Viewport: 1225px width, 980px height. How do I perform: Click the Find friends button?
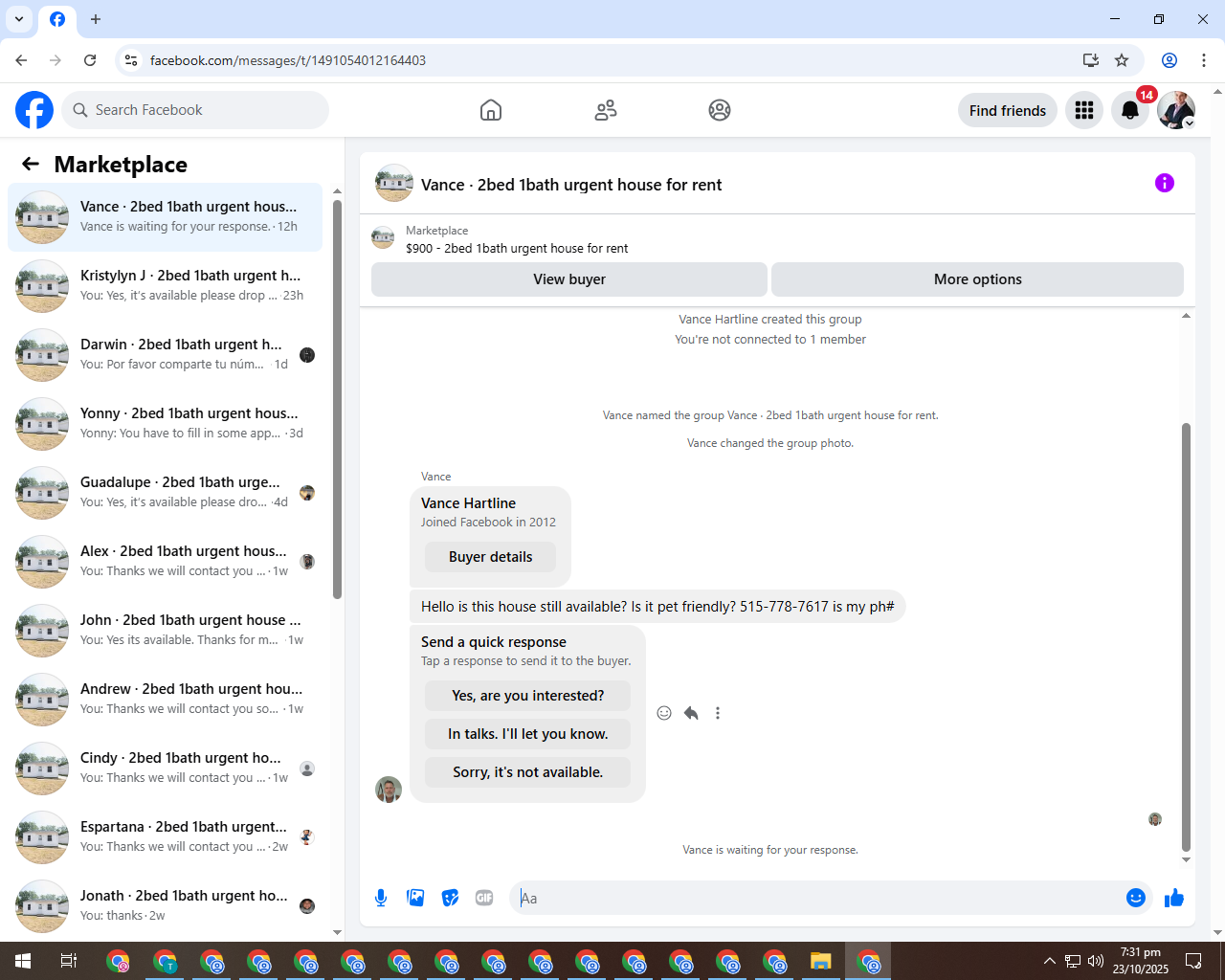coord(1008,110)
